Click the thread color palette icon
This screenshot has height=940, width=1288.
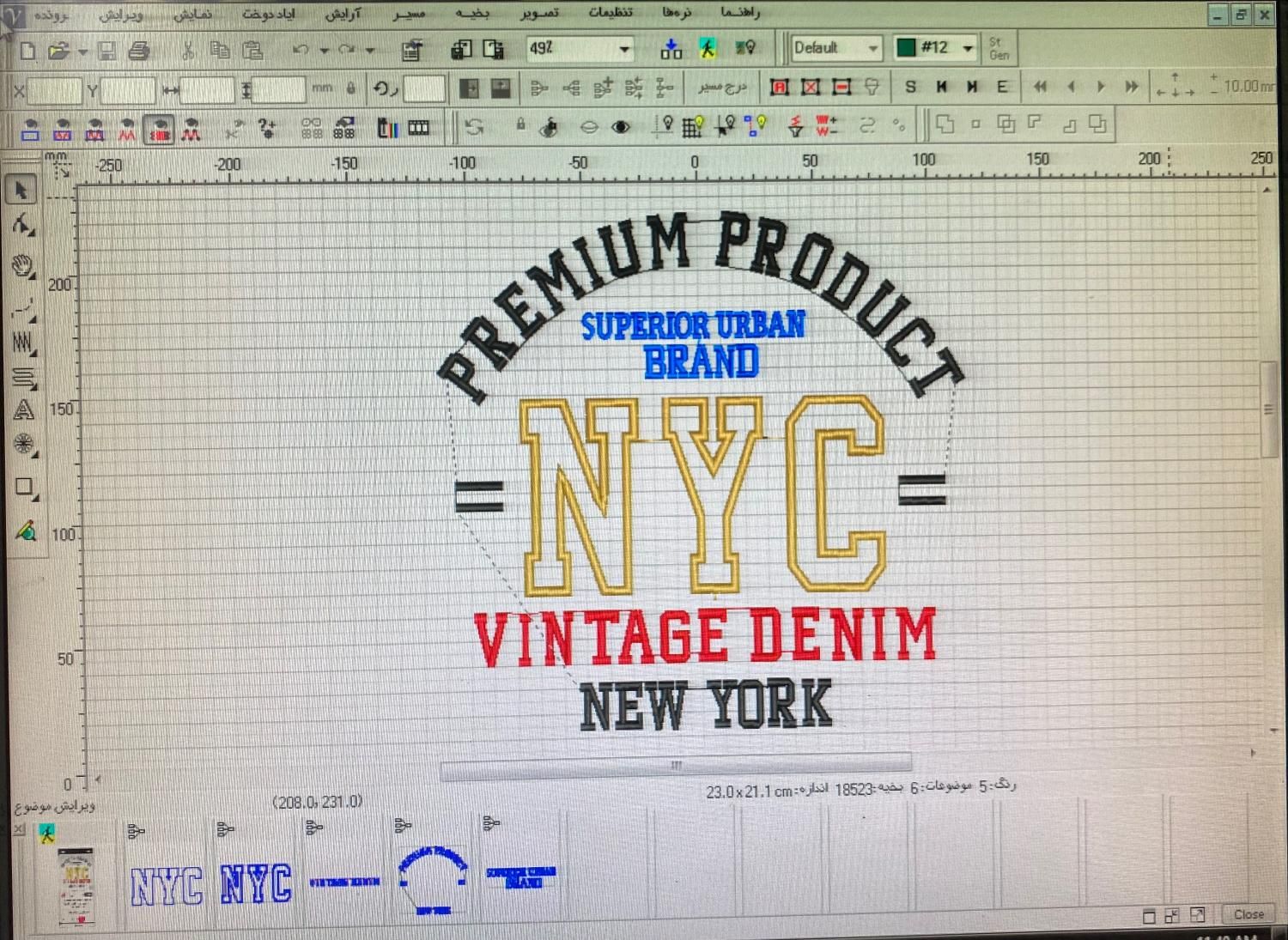(x=388, y=129)
